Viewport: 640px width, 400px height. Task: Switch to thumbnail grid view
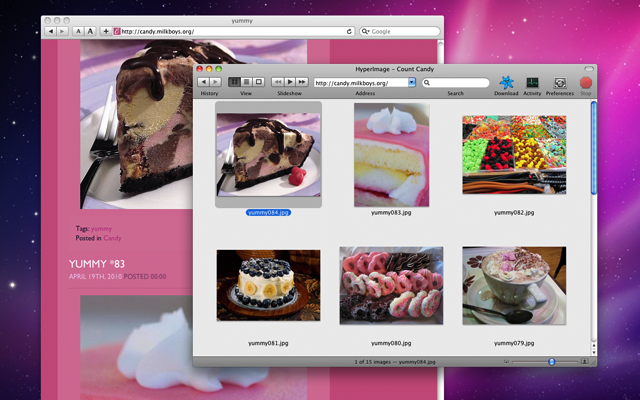[235, 81]
